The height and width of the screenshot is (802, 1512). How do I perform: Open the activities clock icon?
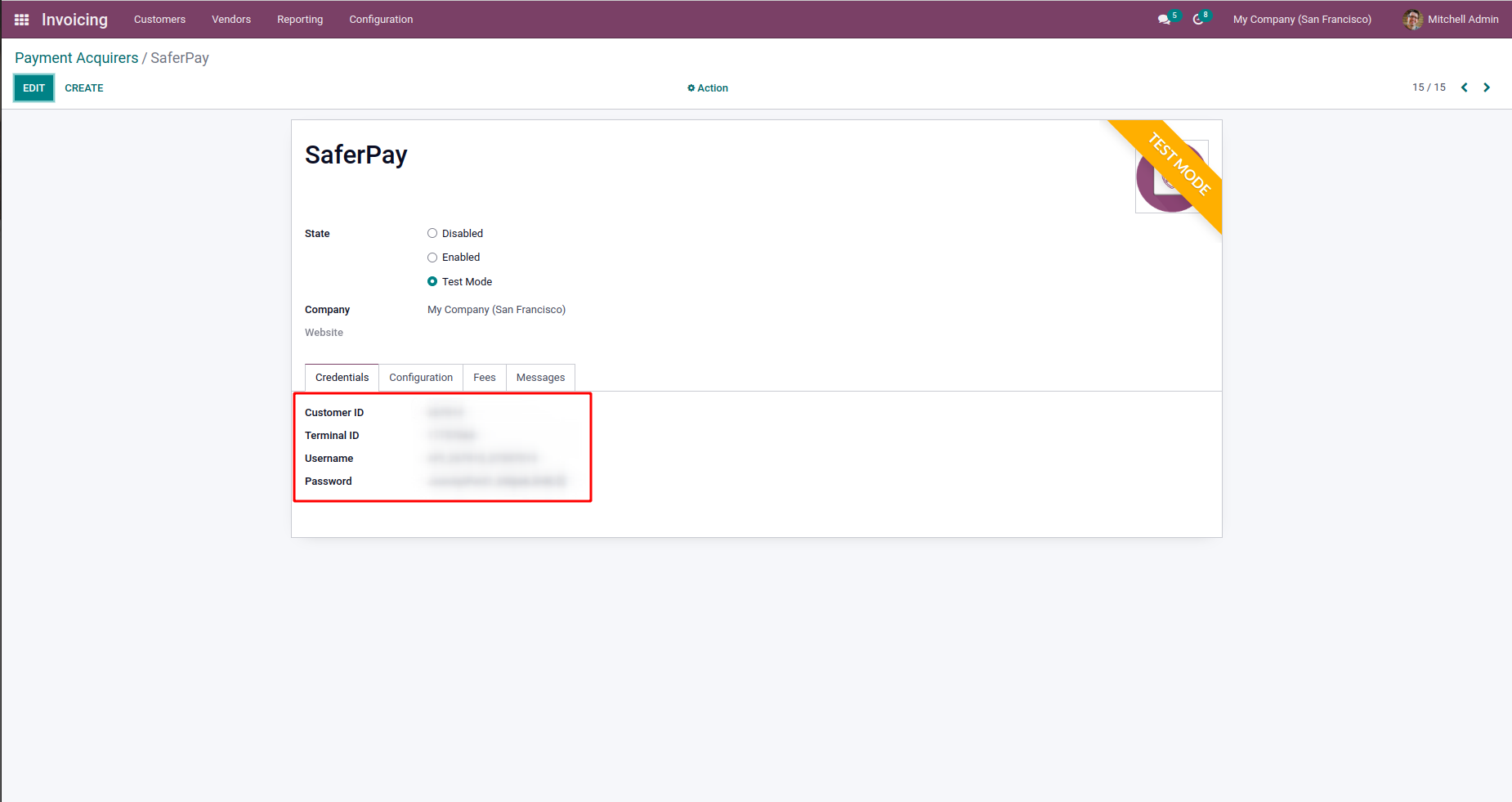pos(1198,20)
